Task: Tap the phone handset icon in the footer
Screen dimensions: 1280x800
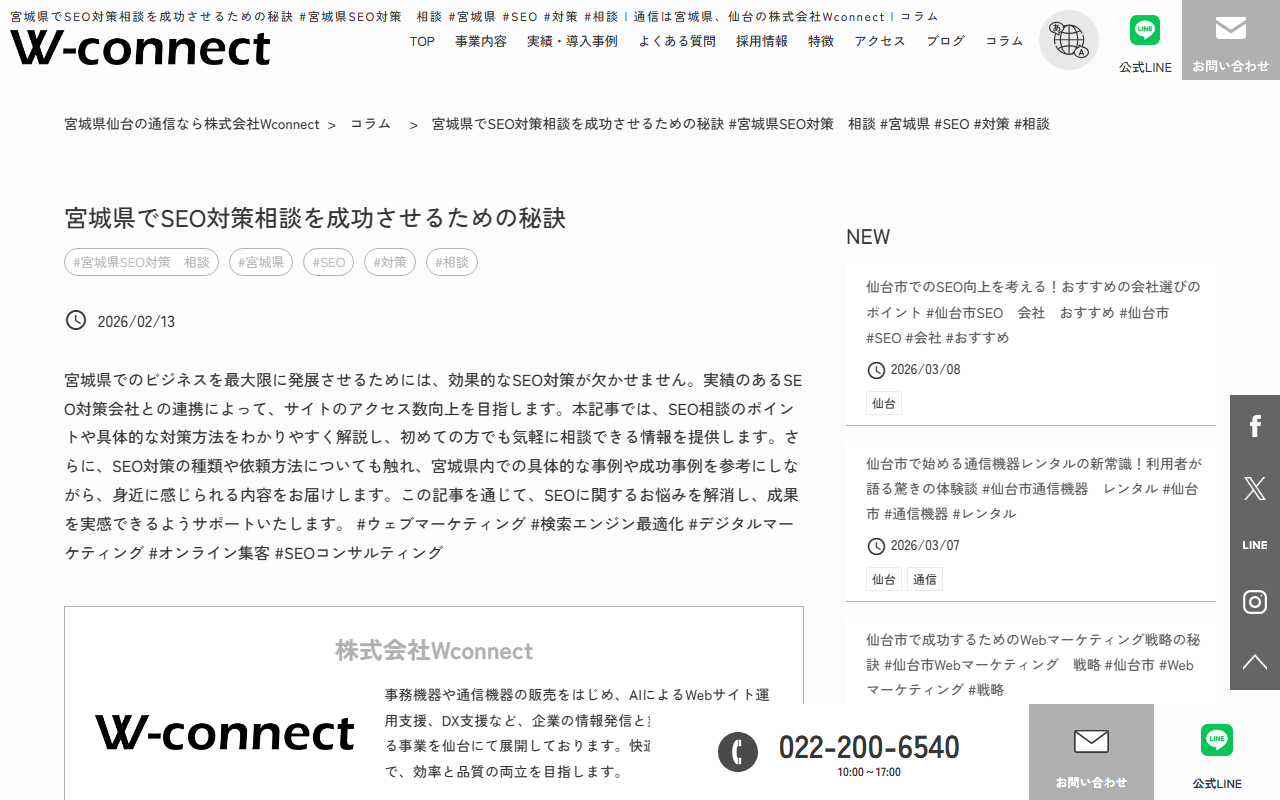Action: click(738, 752)
